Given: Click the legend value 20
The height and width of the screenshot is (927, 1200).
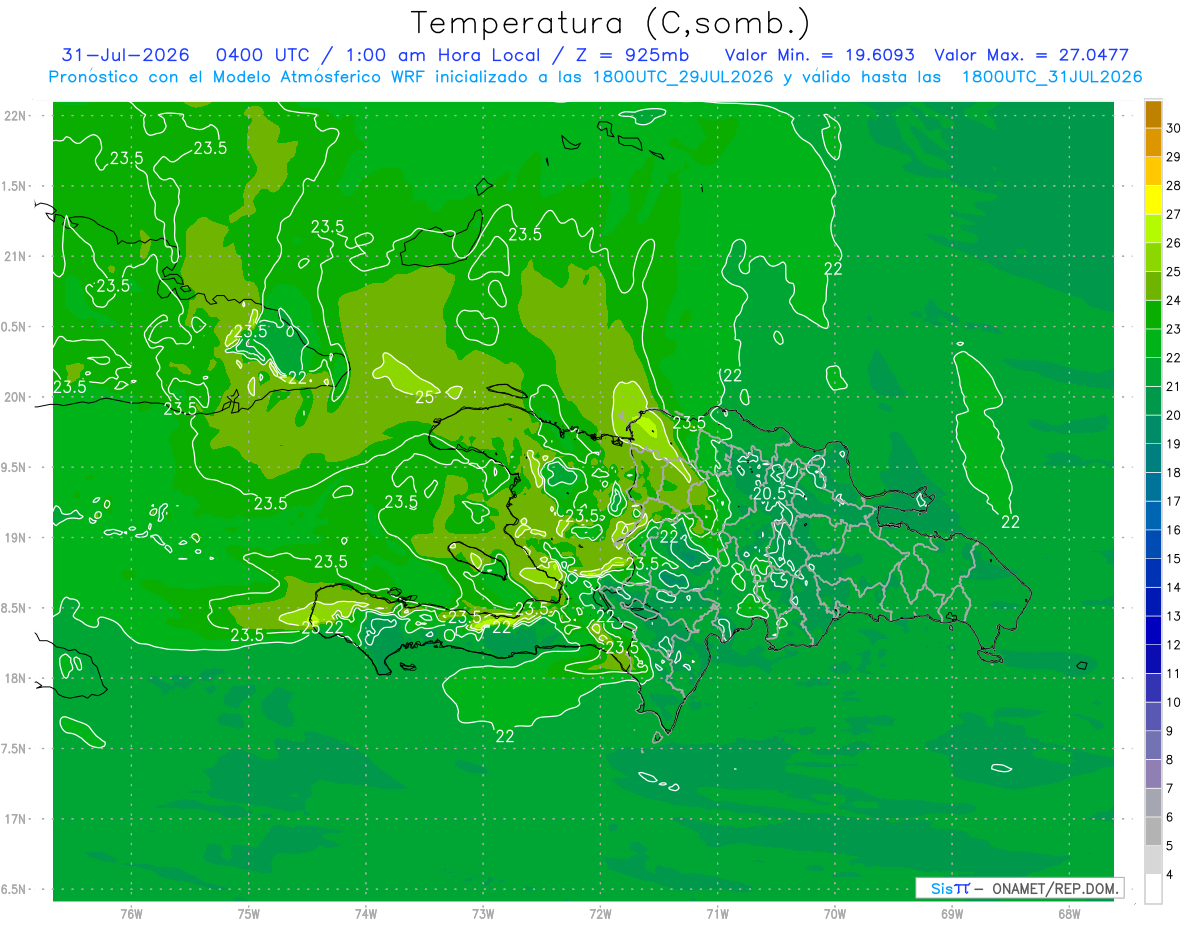Looking at the screenshot, I should (x=1173, y=415).
